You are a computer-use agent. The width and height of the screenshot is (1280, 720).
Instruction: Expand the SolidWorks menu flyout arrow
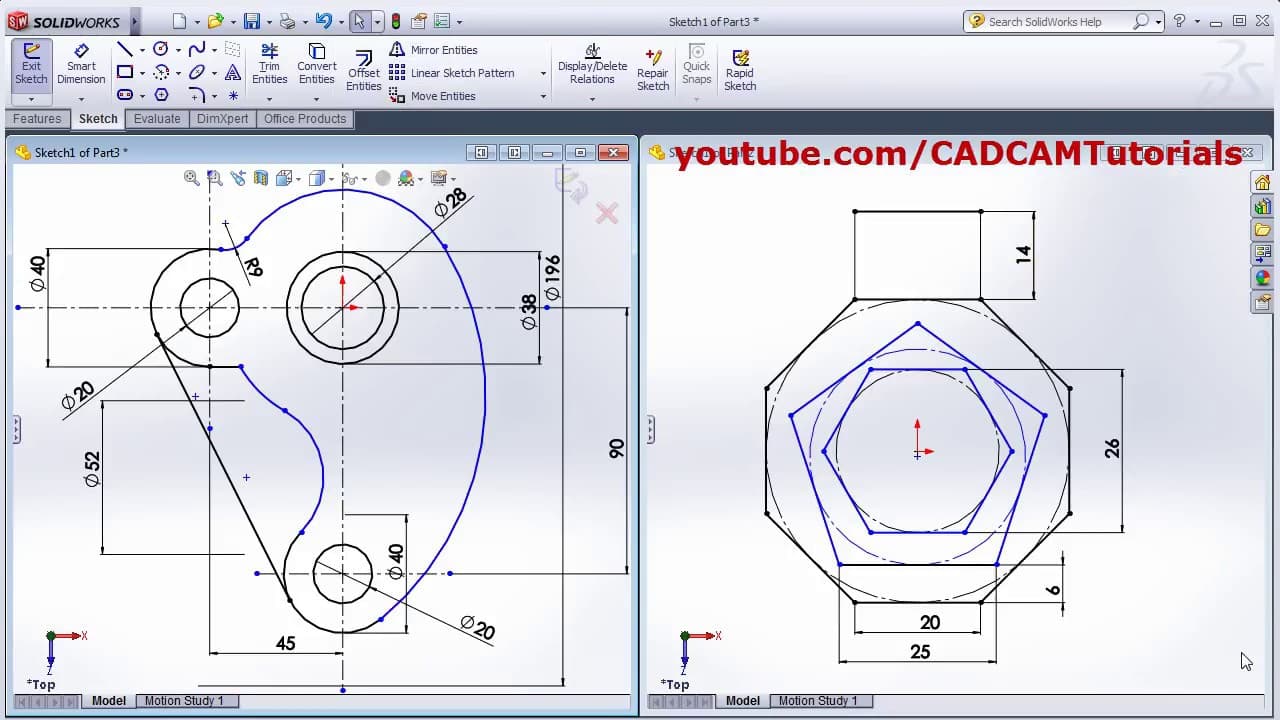pos(135,21)
